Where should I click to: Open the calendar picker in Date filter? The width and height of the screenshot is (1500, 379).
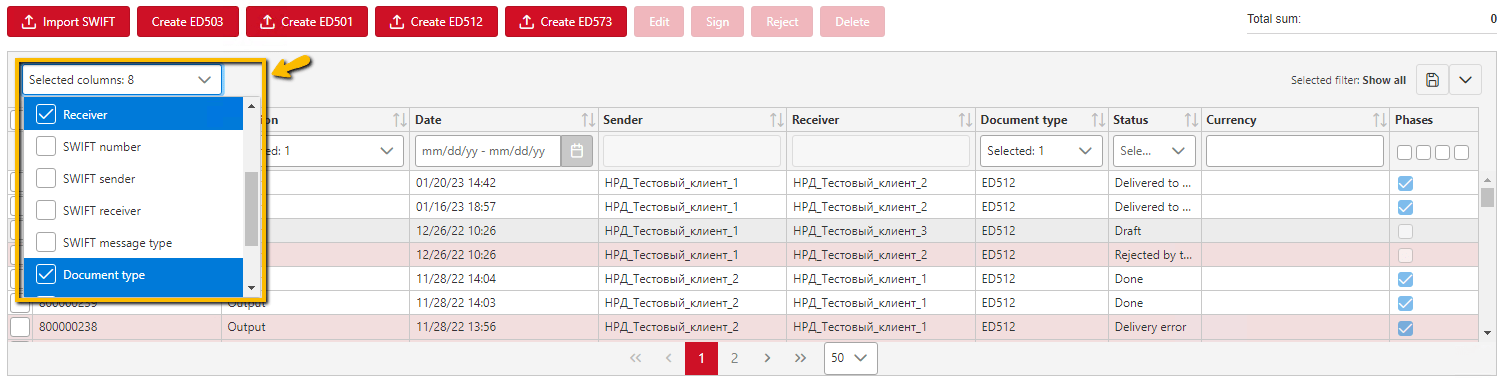click(577, 151)
